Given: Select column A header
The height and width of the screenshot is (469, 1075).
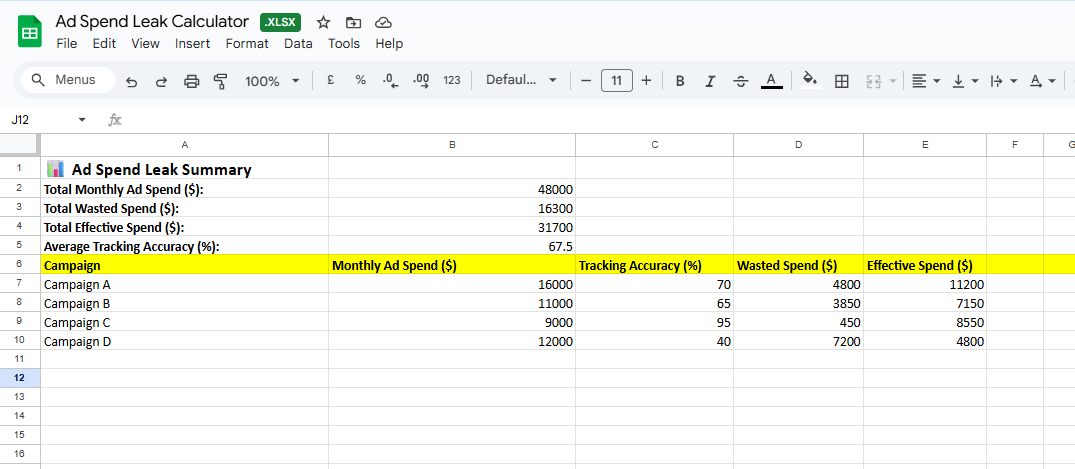Looking at the screenshot, I should click(x=184, y=144).
